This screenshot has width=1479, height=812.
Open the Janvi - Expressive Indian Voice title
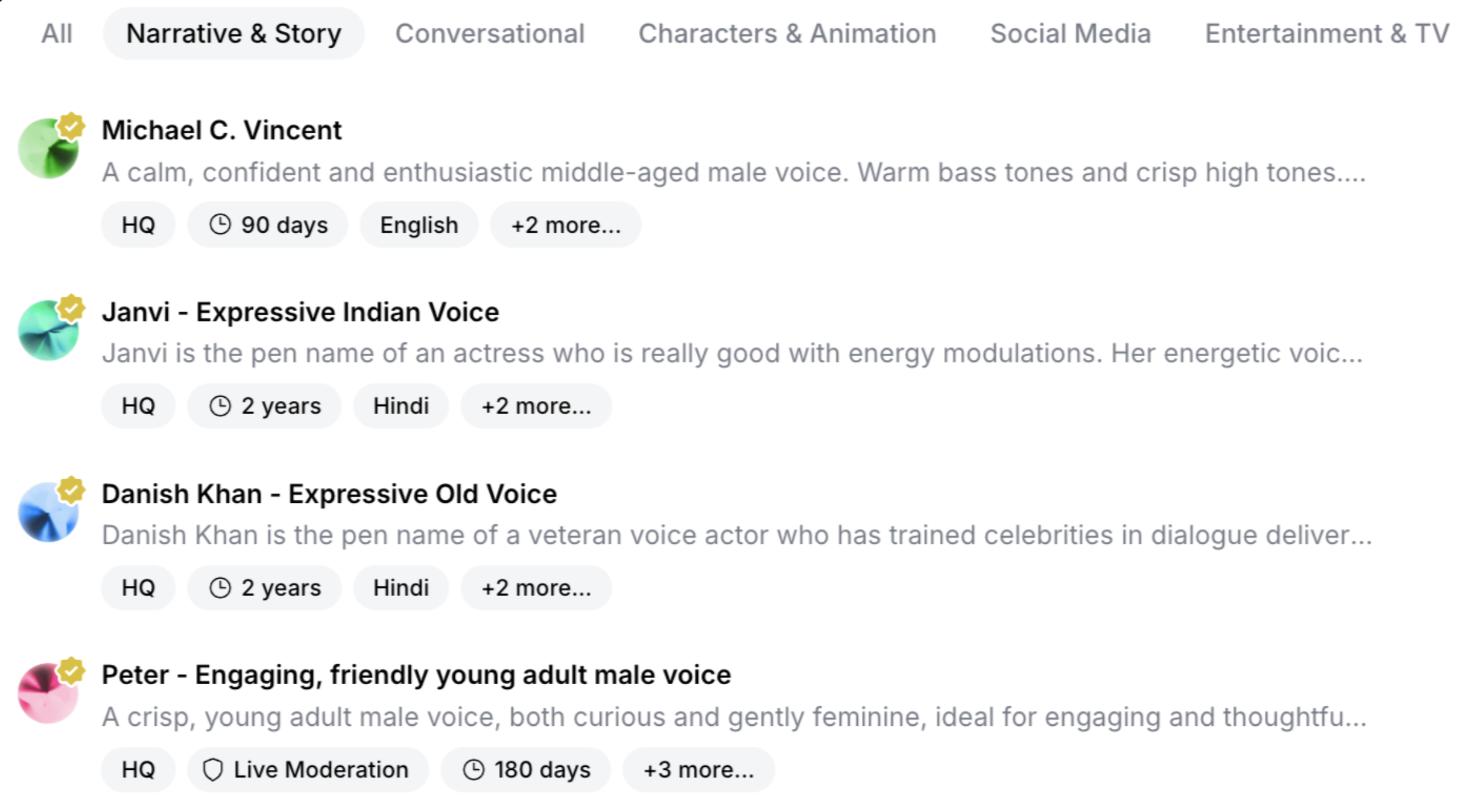pos(300,312)
